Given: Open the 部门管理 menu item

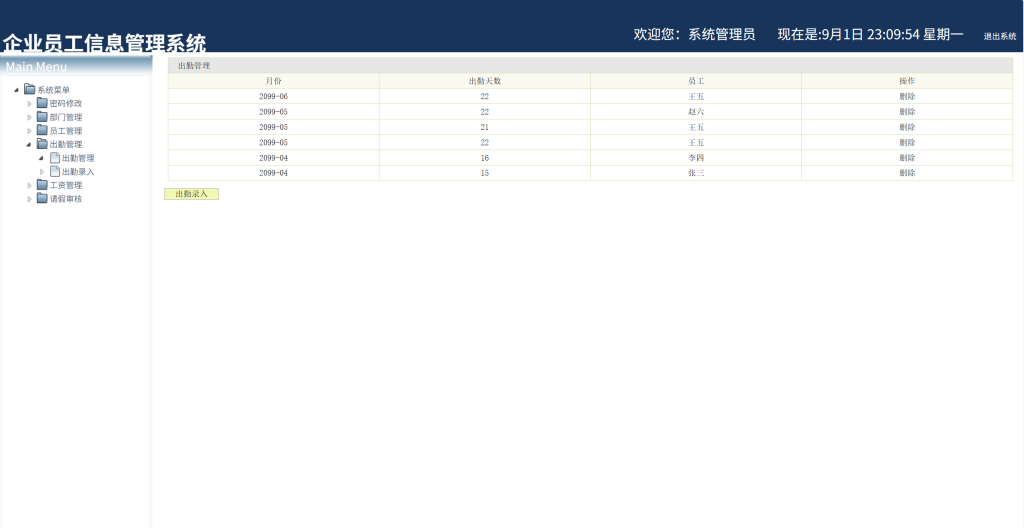Looking at the screenshot, I should click(66, 118).
